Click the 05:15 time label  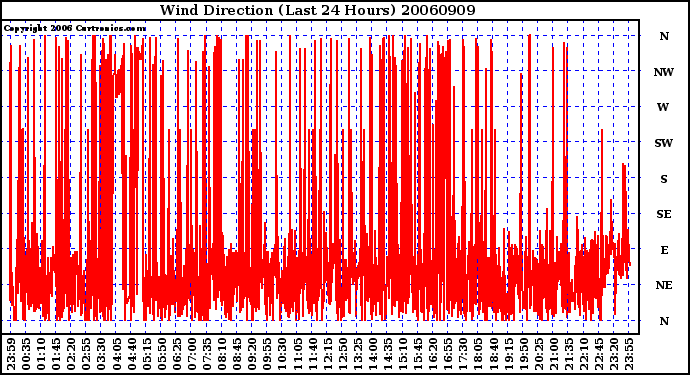tap(147, 354)
